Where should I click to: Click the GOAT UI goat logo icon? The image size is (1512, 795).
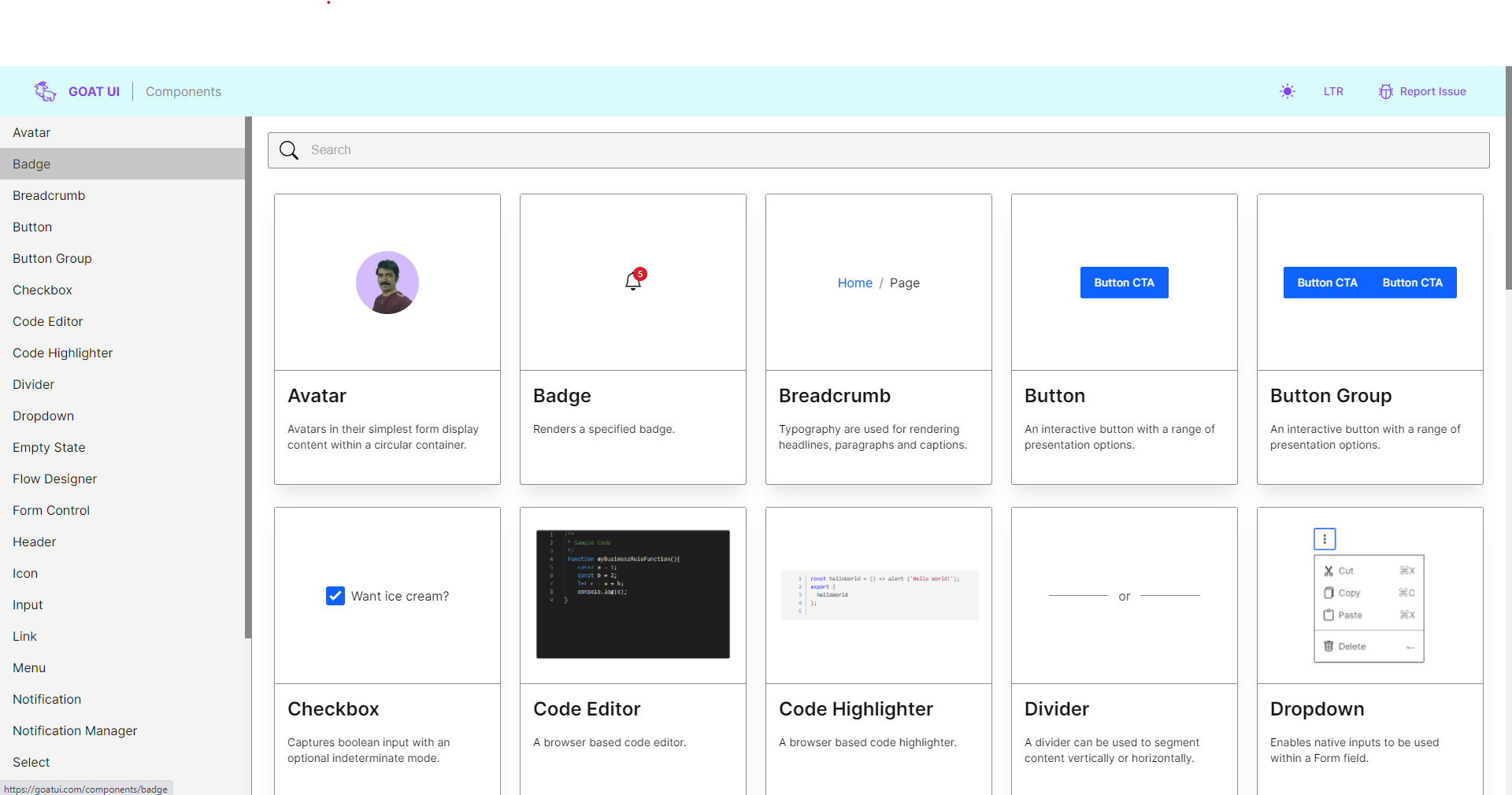click(x=45, y=91)
